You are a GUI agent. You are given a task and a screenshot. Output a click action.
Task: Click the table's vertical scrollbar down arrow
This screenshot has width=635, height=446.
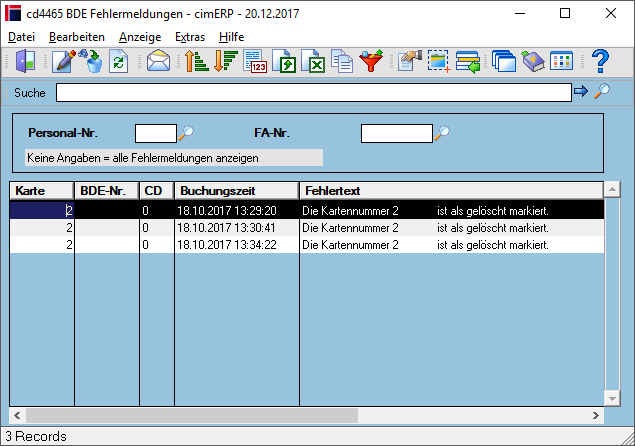pyautogui.click(x=612, y=399)
